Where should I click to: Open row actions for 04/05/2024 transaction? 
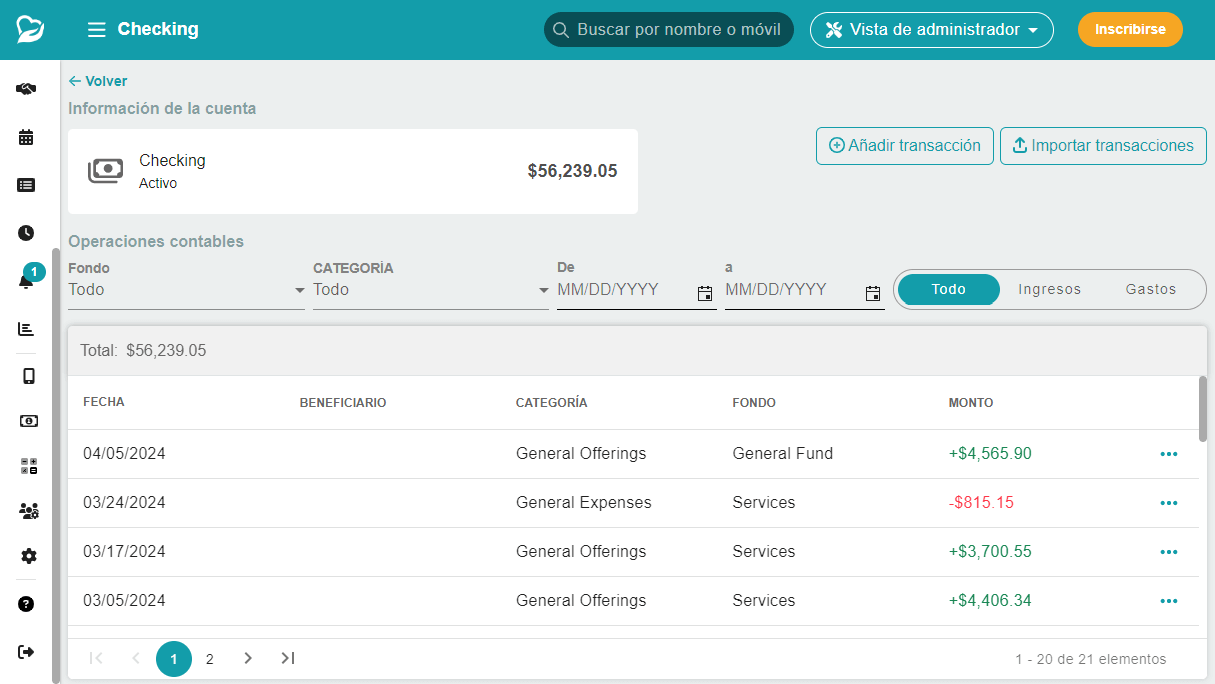coord(1169,454)
